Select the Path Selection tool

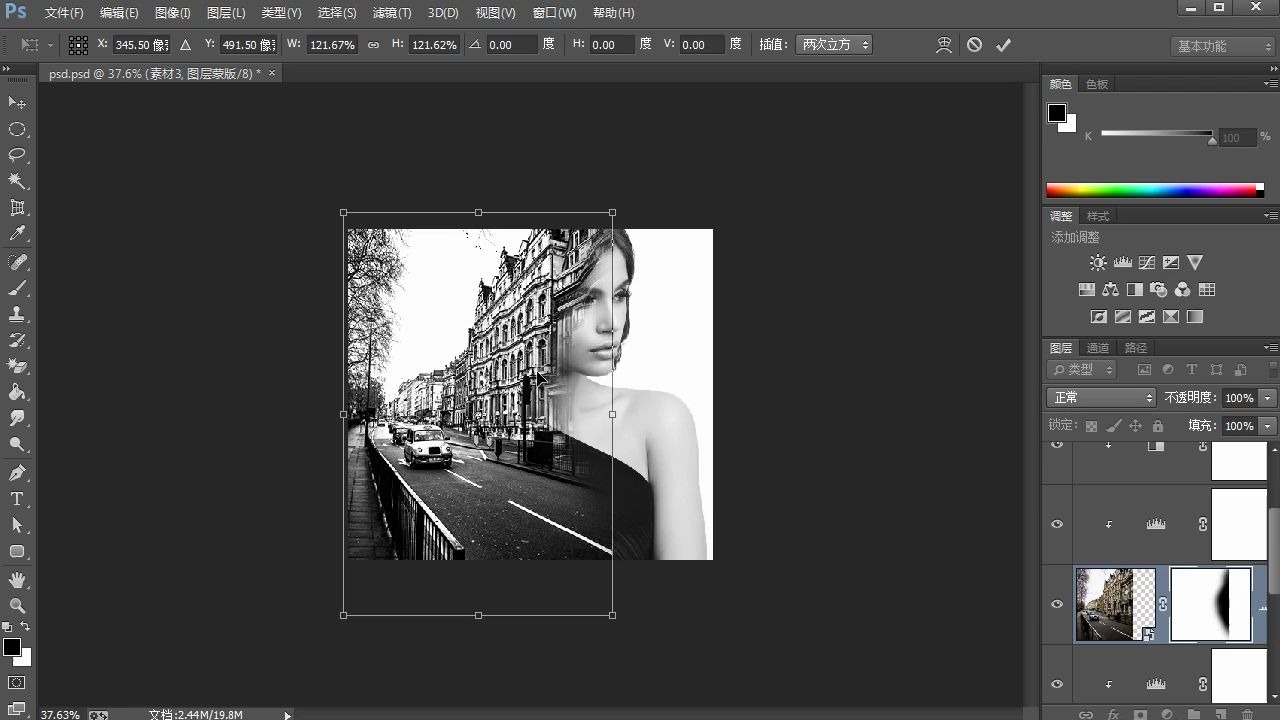[x=17, y=525]
